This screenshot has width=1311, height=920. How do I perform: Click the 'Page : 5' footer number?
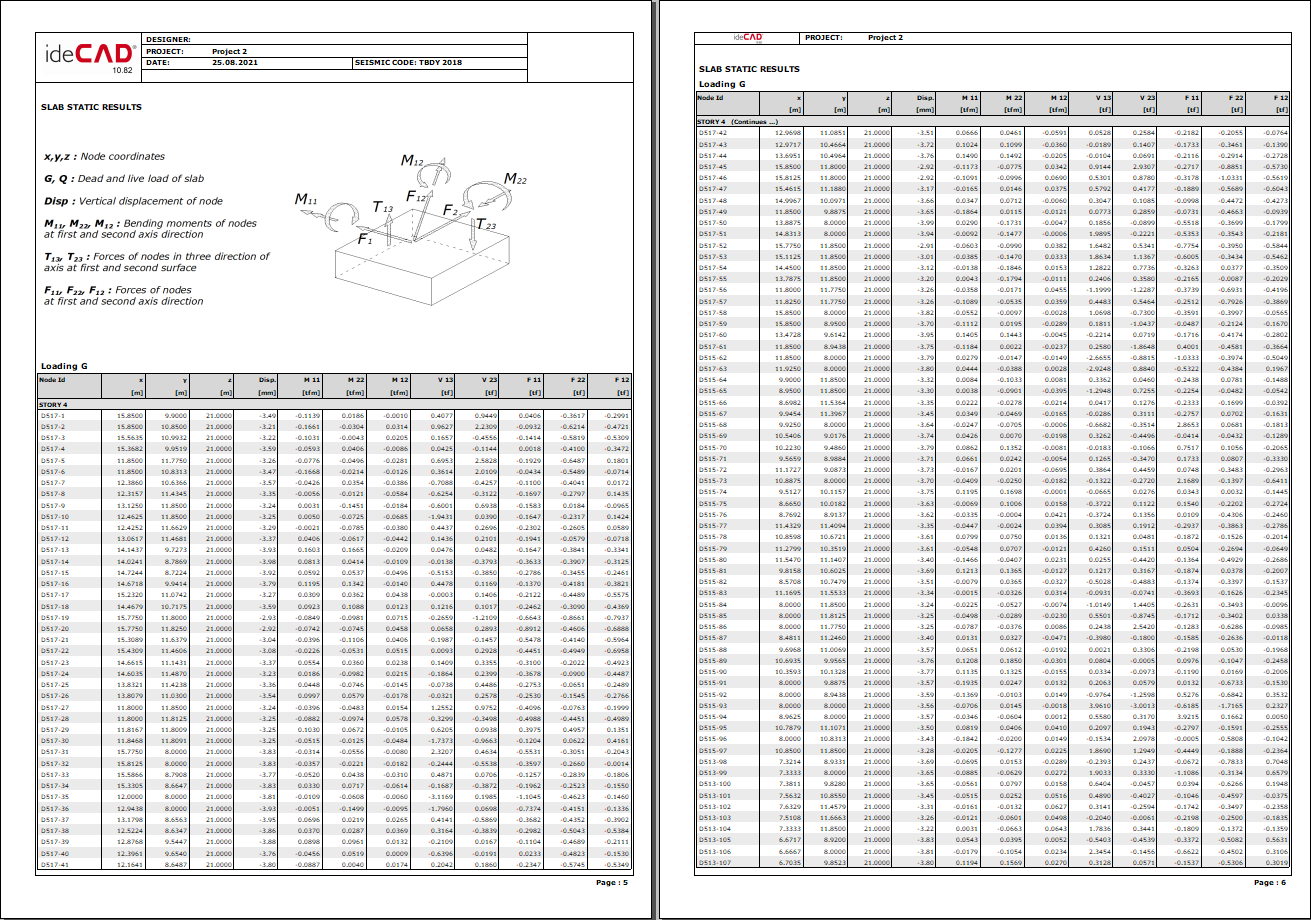[x=612, y=883]
